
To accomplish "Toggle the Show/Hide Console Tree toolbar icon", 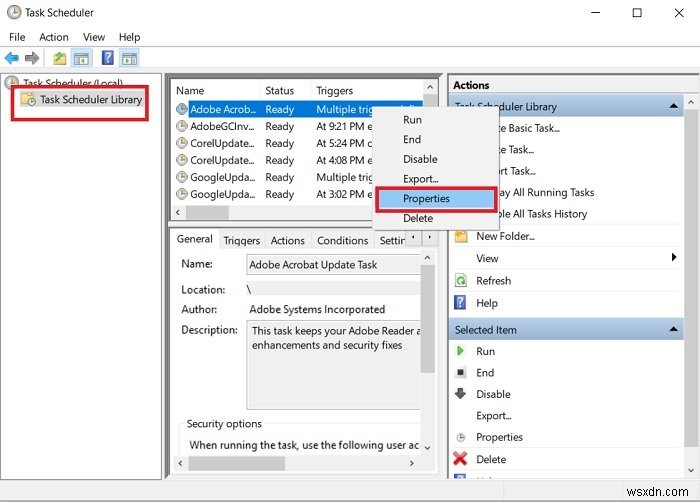I will pyautogui.click(x=81, y=58).
